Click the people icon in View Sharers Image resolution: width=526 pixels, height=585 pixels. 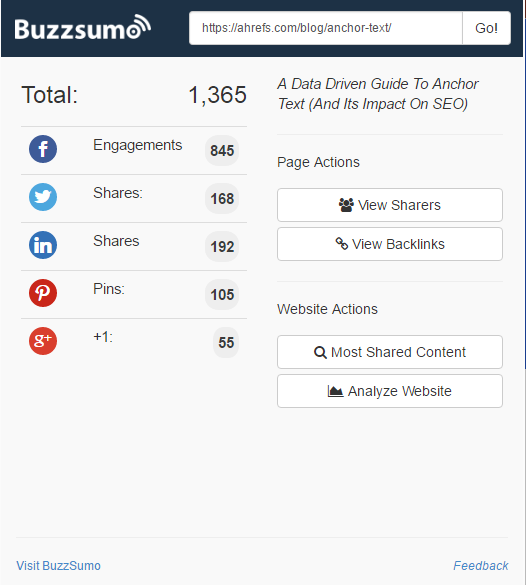click(x=346, y=205)
